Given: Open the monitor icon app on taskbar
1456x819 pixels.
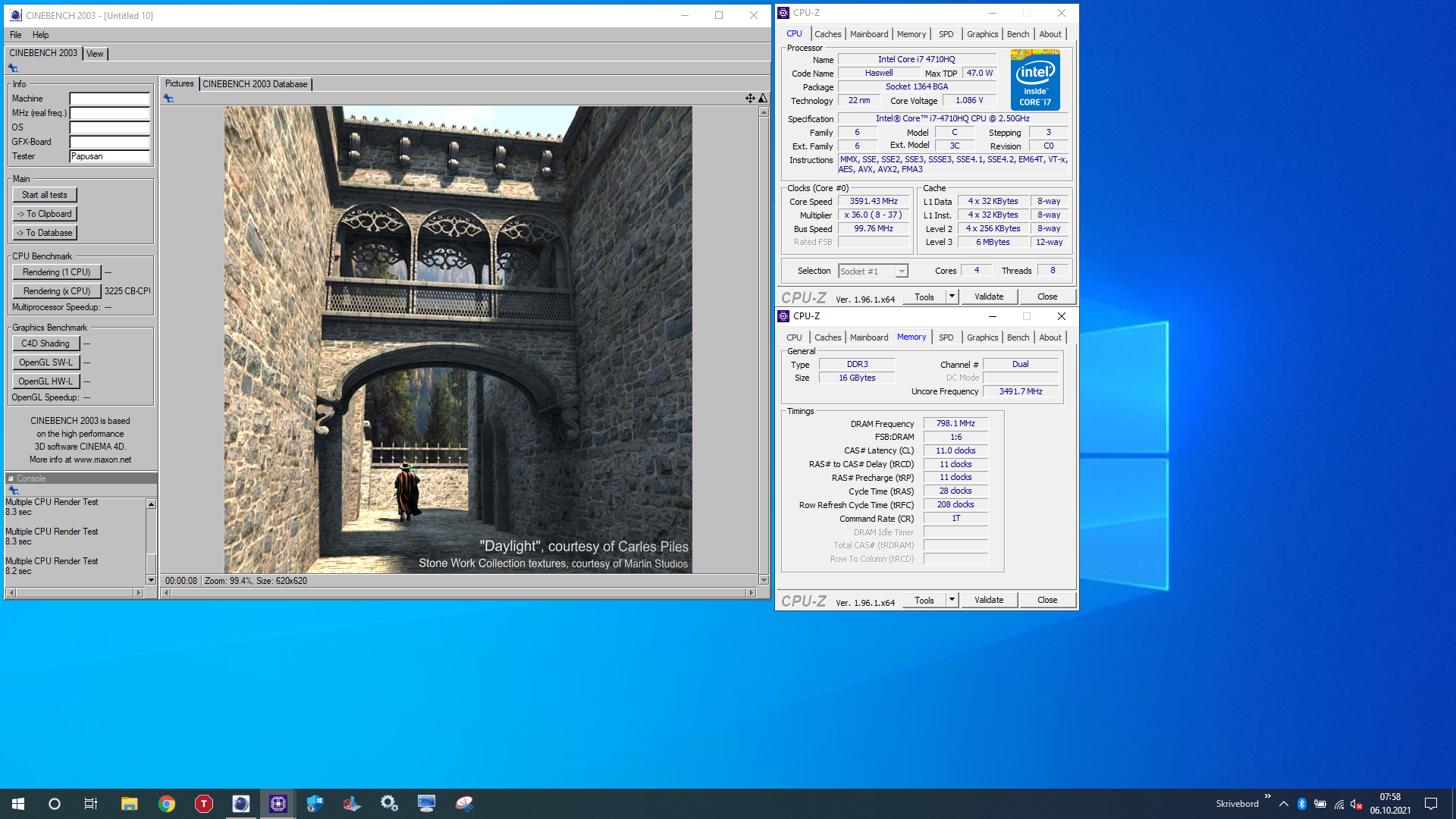Looking at the screenshot, I should coord(427,804).
